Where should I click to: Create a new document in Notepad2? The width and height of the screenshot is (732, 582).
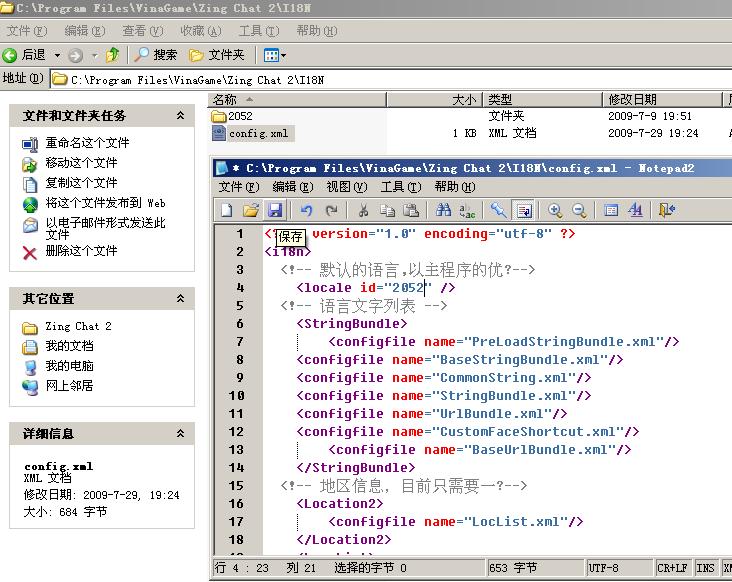click(x=227, y=210)
